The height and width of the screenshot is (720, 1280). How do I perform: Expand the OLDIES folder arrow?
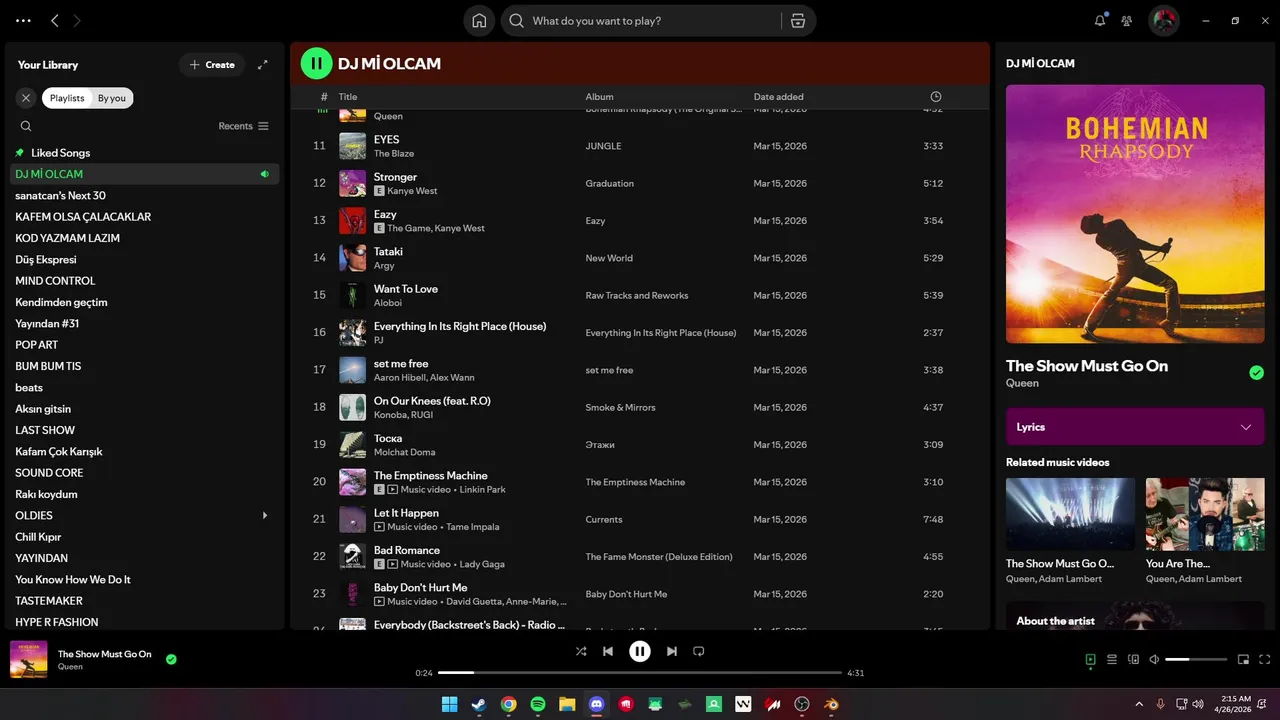(x=265, y=516)
